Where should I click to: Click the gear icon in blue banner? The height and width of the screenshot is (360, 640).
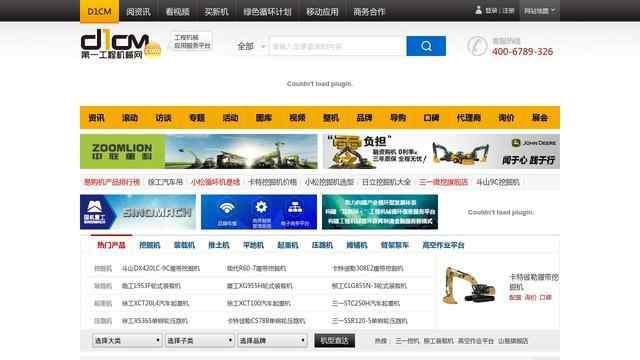coord(261,207)
